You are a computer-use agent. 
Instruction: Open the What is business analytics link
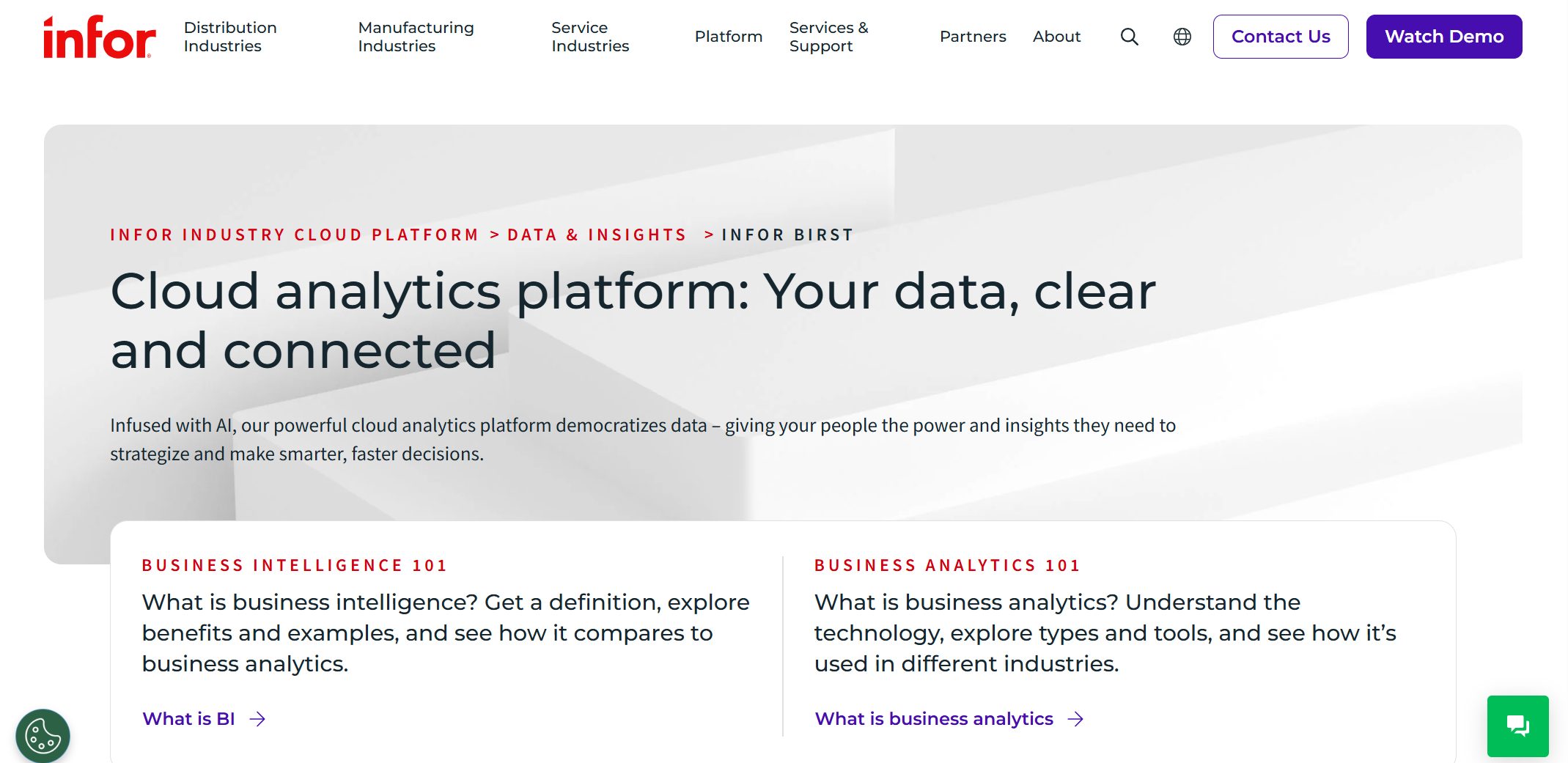tap(934, 719)
